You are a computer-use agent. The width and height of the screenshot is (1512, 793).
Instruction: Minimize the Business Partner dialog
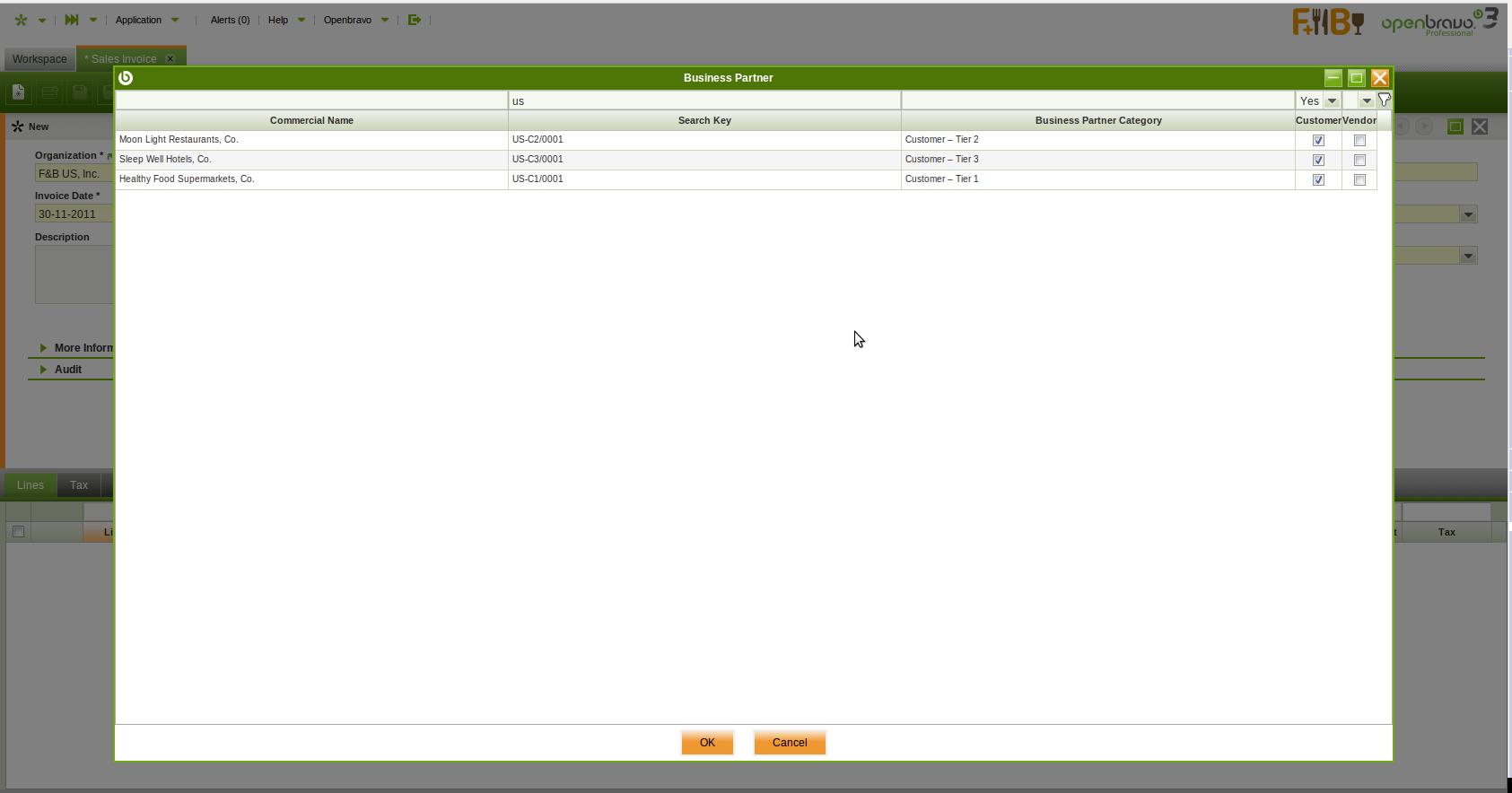(x=1333, y=78)
